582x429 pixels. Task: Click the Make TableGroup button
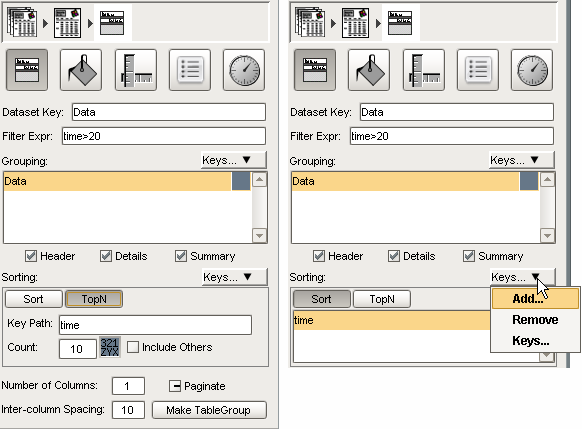point(209,410)
